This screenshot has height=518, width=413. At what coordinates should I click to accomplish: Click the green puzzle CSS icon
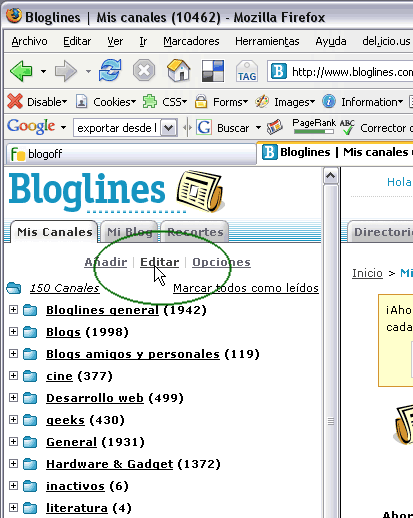[150, 101]
